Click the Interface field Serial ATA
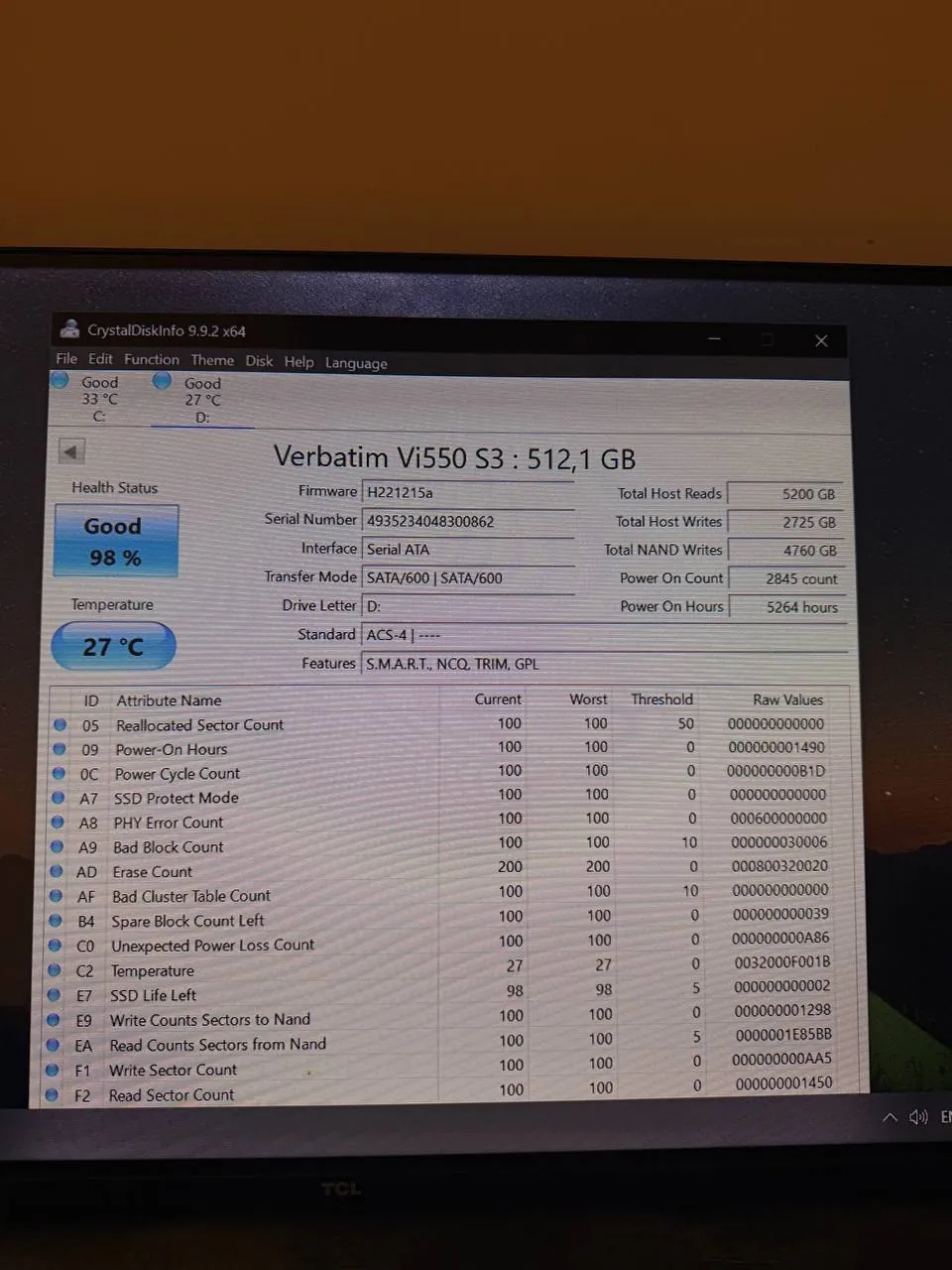 [468, 549]
